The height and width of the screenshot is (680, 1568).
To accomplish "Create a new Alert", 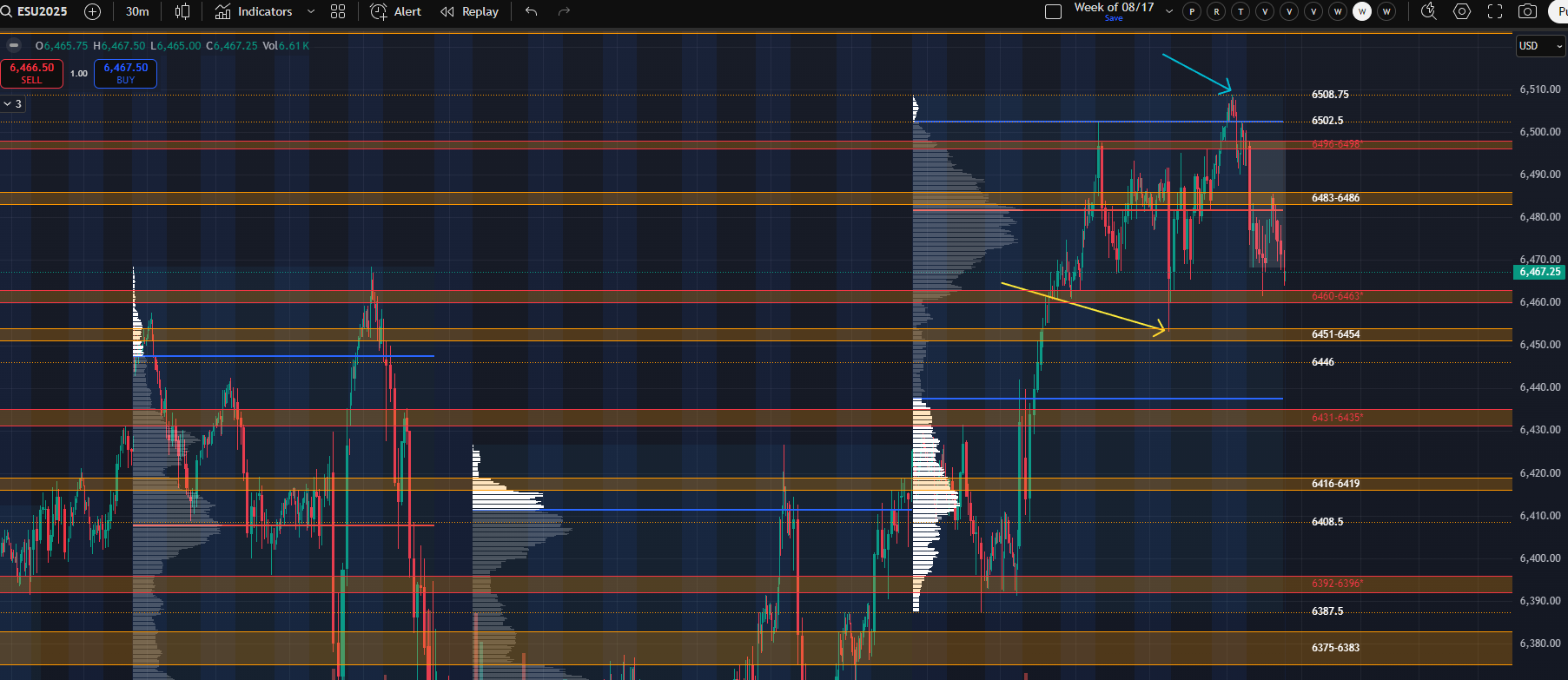I will [x=396, y=11].
